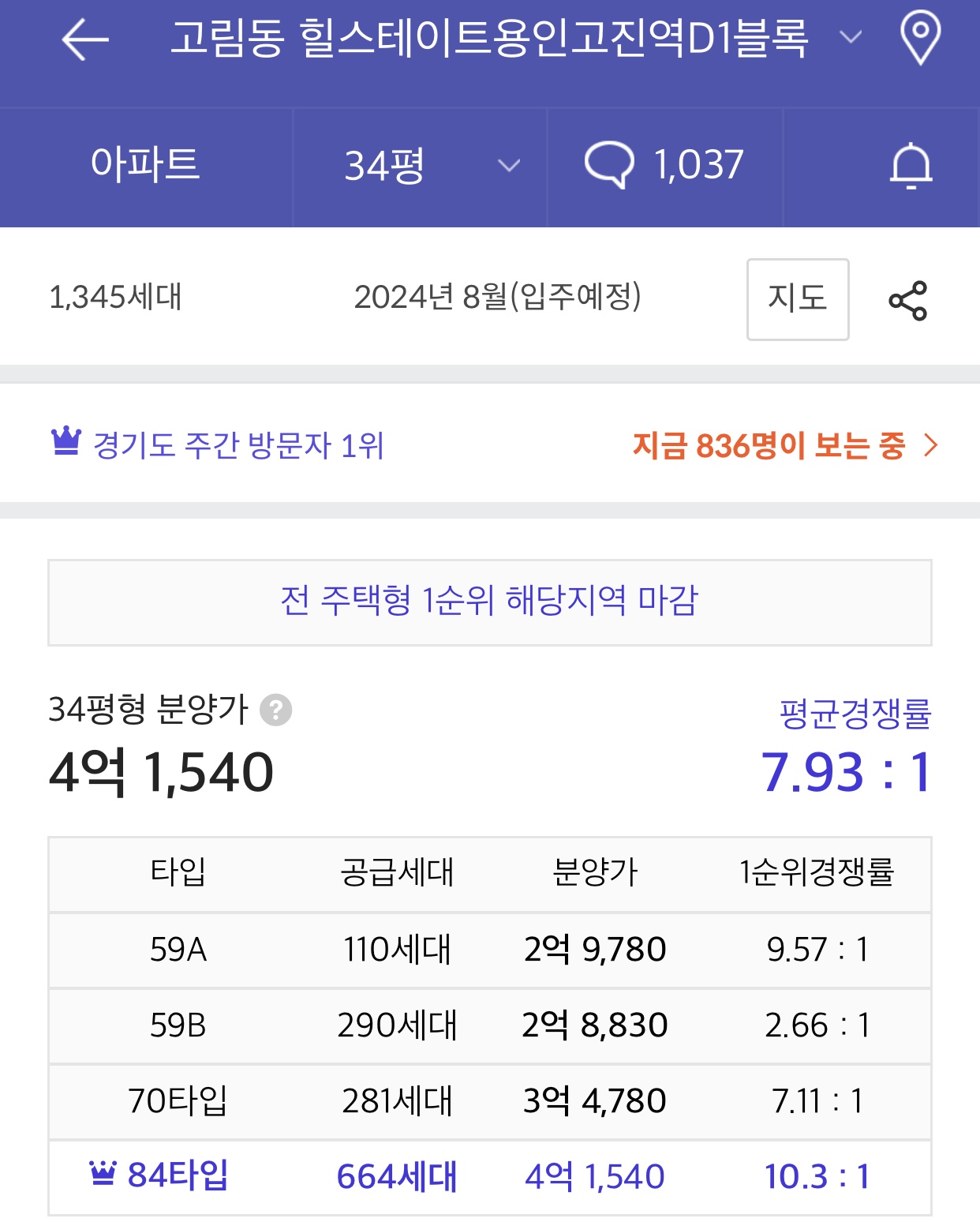Tap the 공급세대 column header
This screenshot has width=980, height=1222.
tap(398, 872)
